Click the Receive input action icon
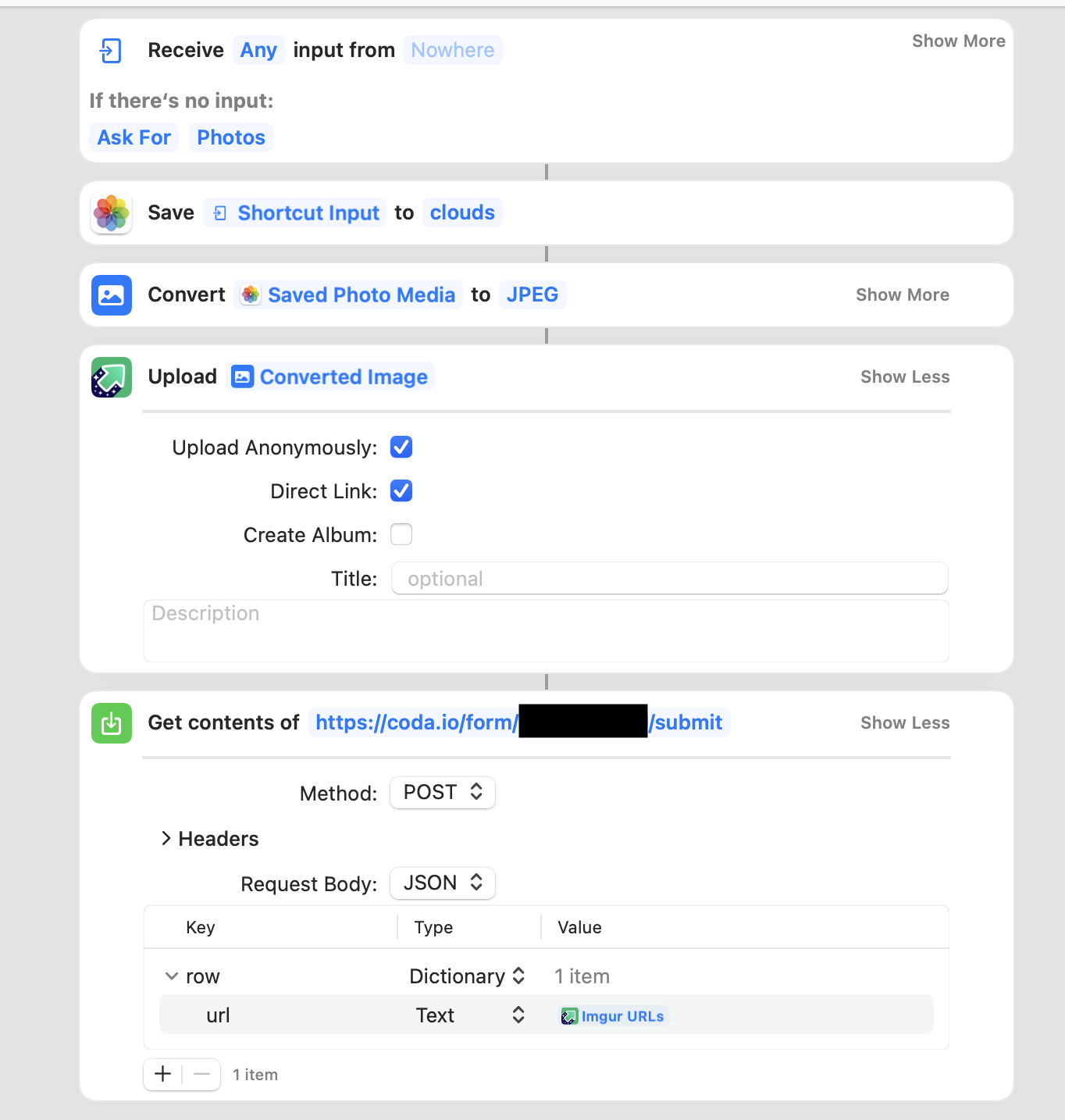This screenshot has height=1120, width=1065. pos(111,51)
